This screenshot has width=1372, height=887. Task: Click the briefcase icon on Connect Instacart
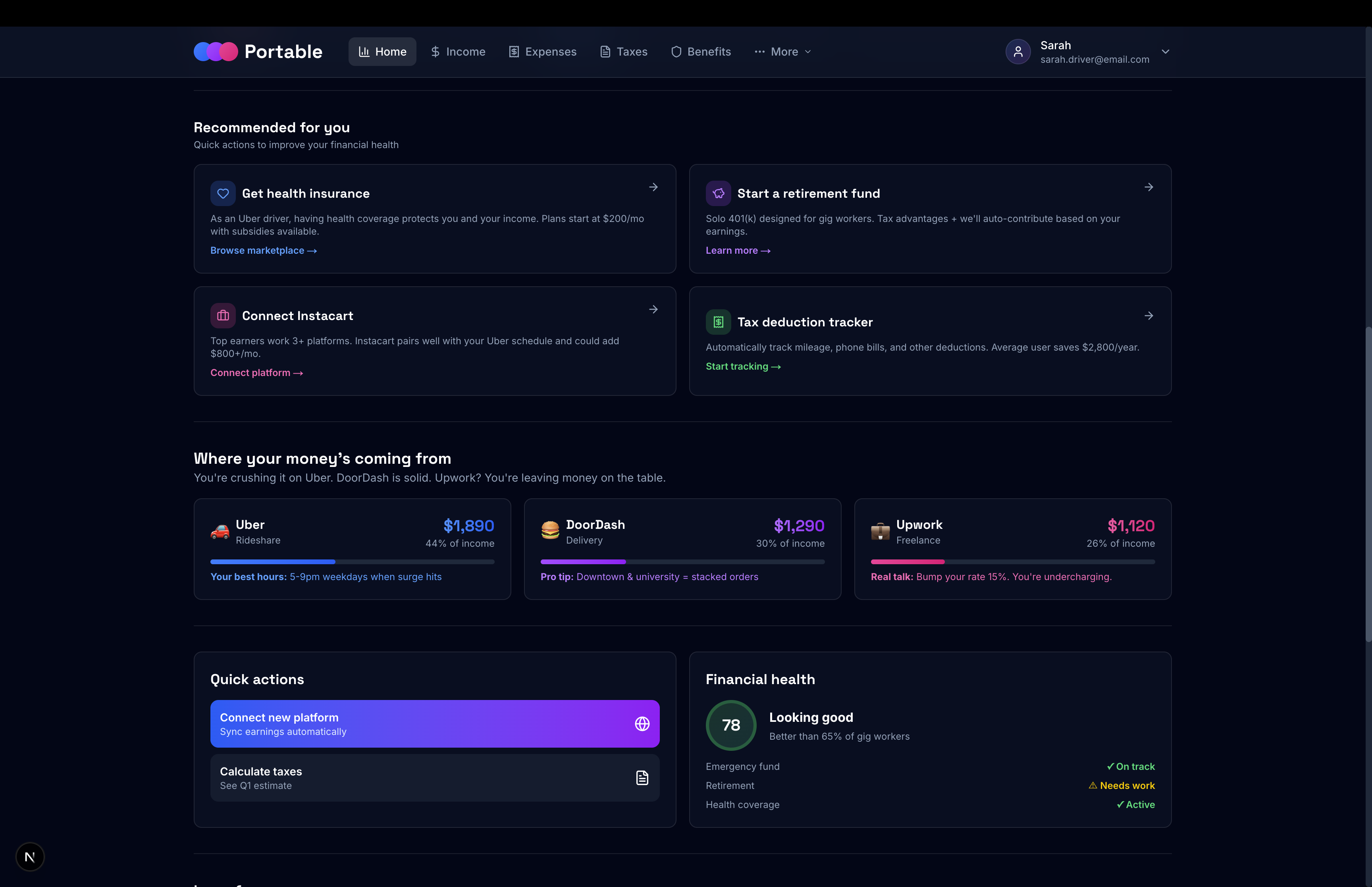223,316
